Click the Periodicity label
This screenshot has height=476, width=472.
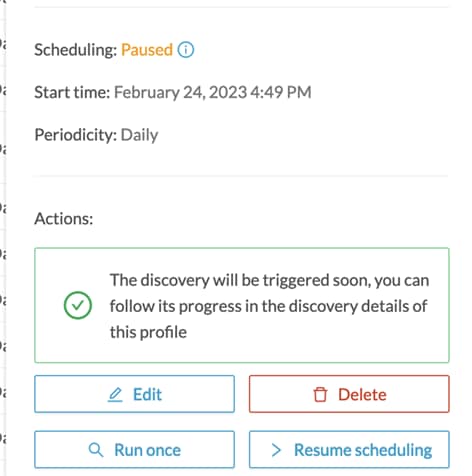76,135
